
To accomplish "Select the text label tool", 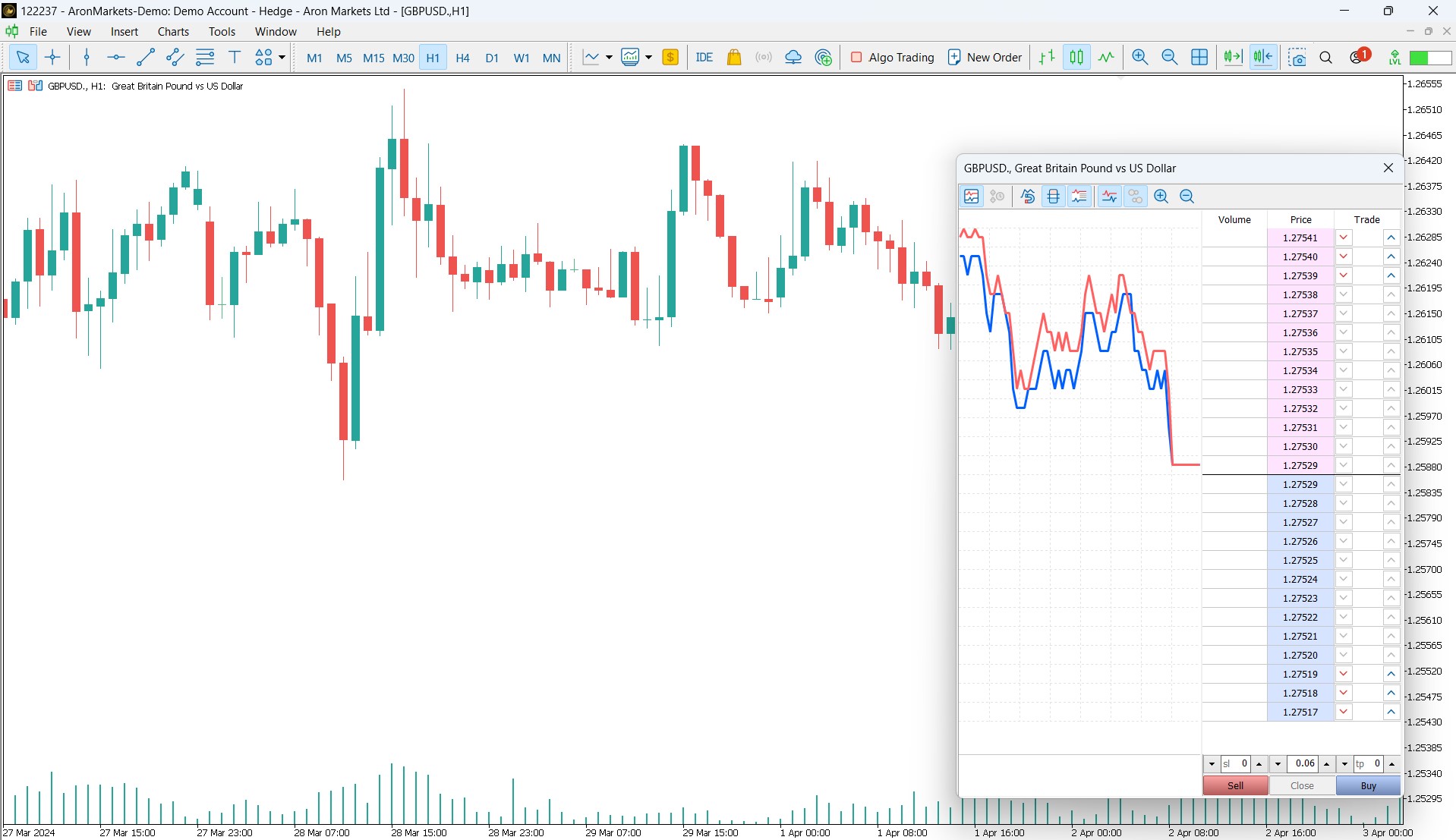I will 235,58.
